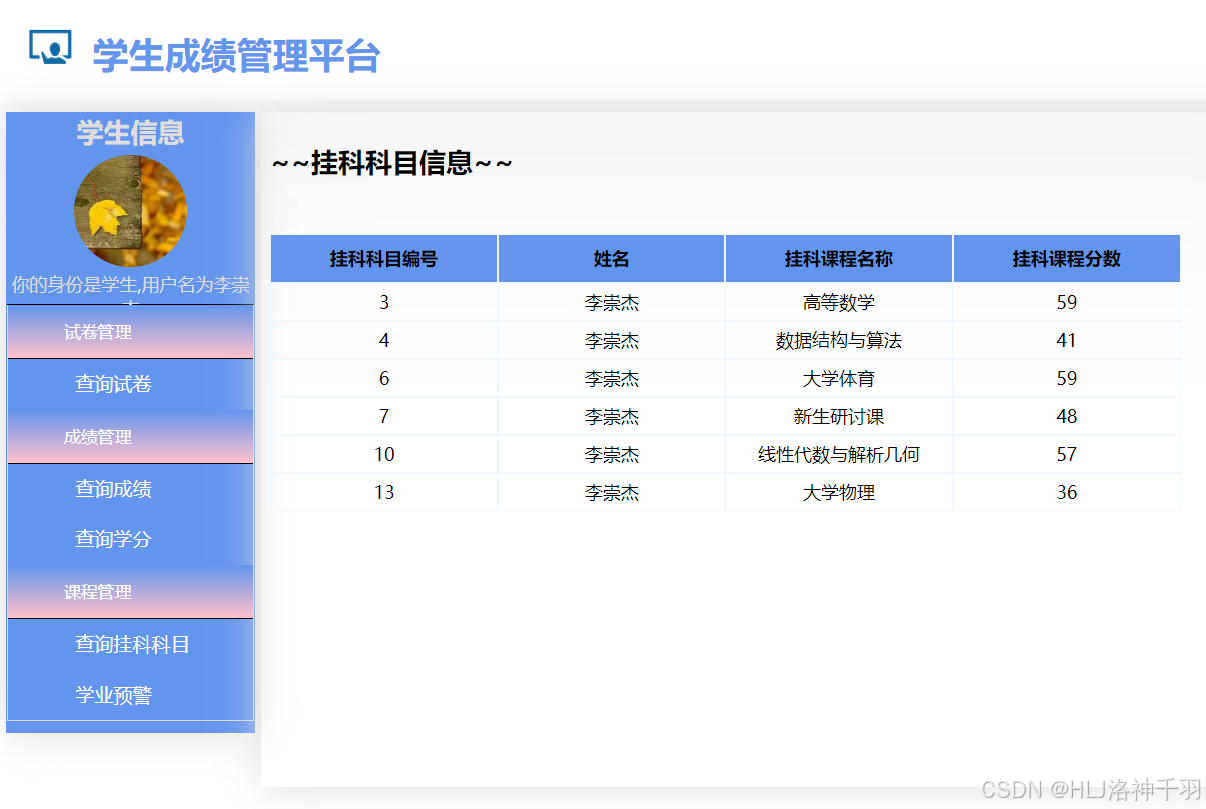Open 查询试卷 in the sidebar

tap(113, 384)
